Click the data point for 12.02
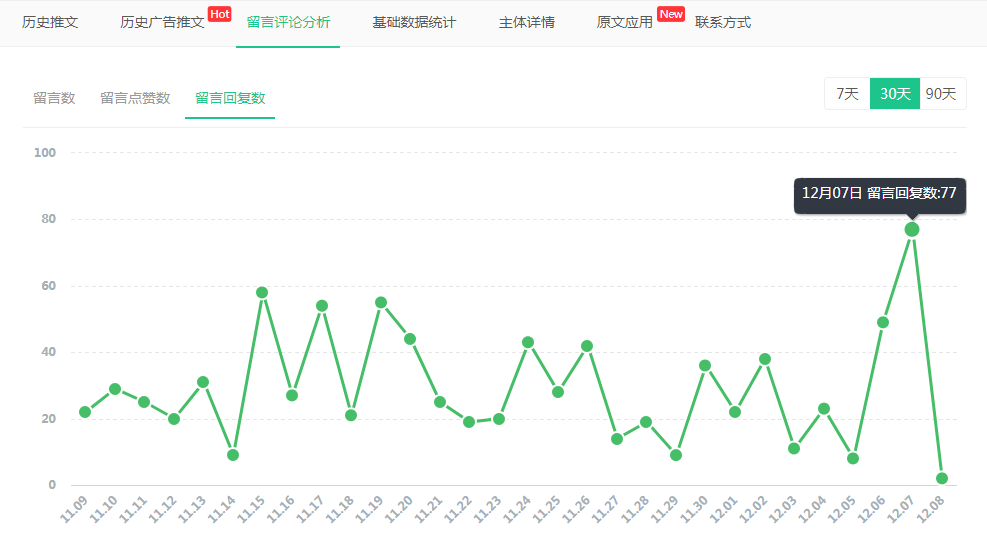987x544 pixels. click(765, 360)
